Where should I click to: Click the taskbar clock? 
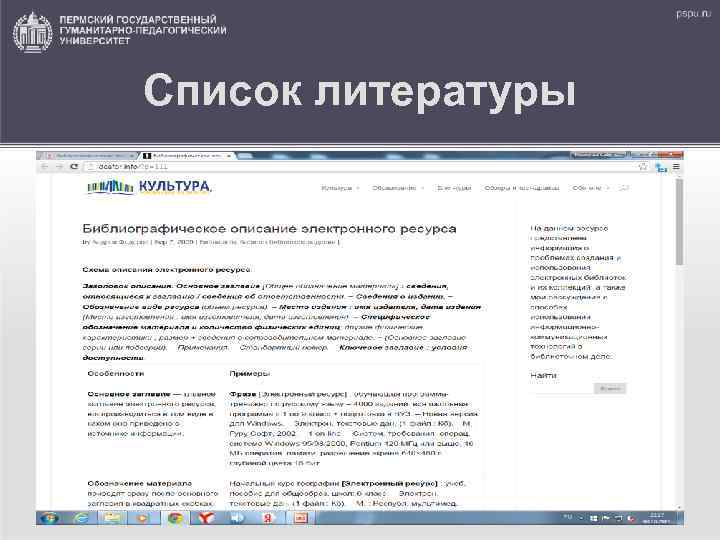[657, 518]
